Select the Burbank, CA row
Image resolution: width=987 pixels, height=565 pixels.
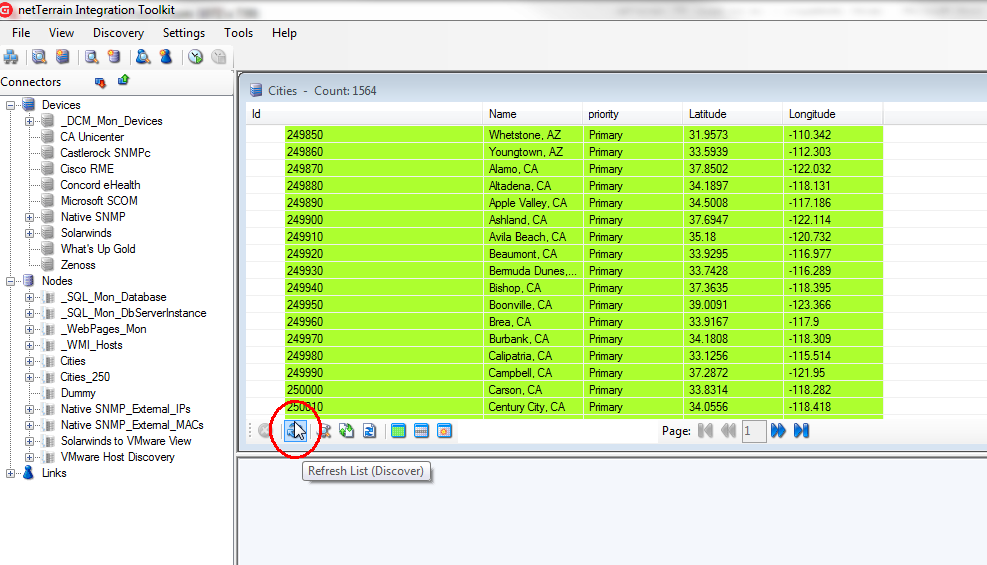(519, 339)
